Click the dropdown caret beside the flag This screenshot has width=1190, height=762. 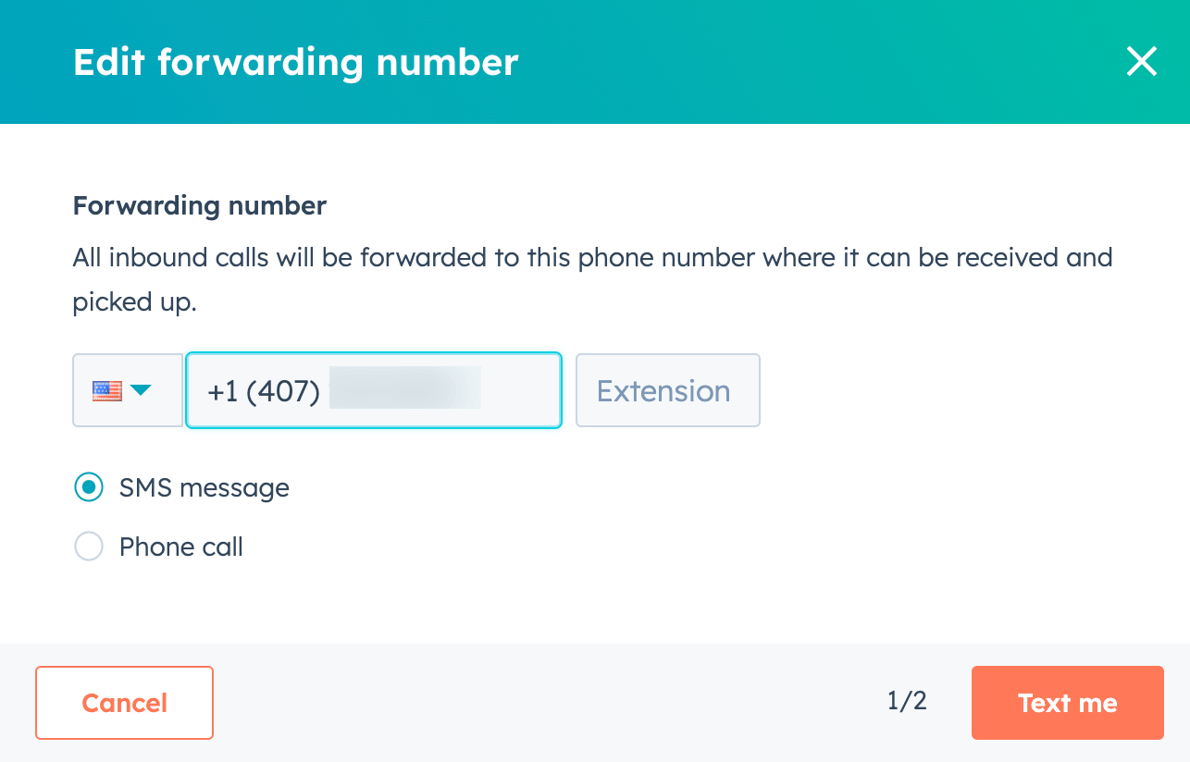[143, 390]
